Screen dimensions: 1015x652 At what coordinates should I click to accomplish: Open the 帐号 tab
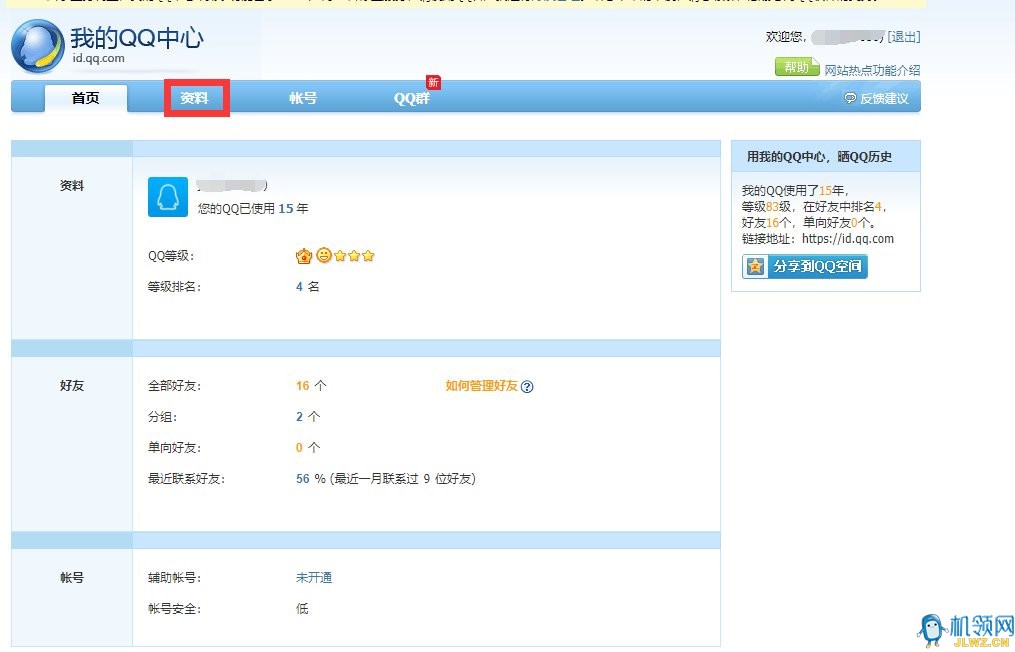coord(303,98)
